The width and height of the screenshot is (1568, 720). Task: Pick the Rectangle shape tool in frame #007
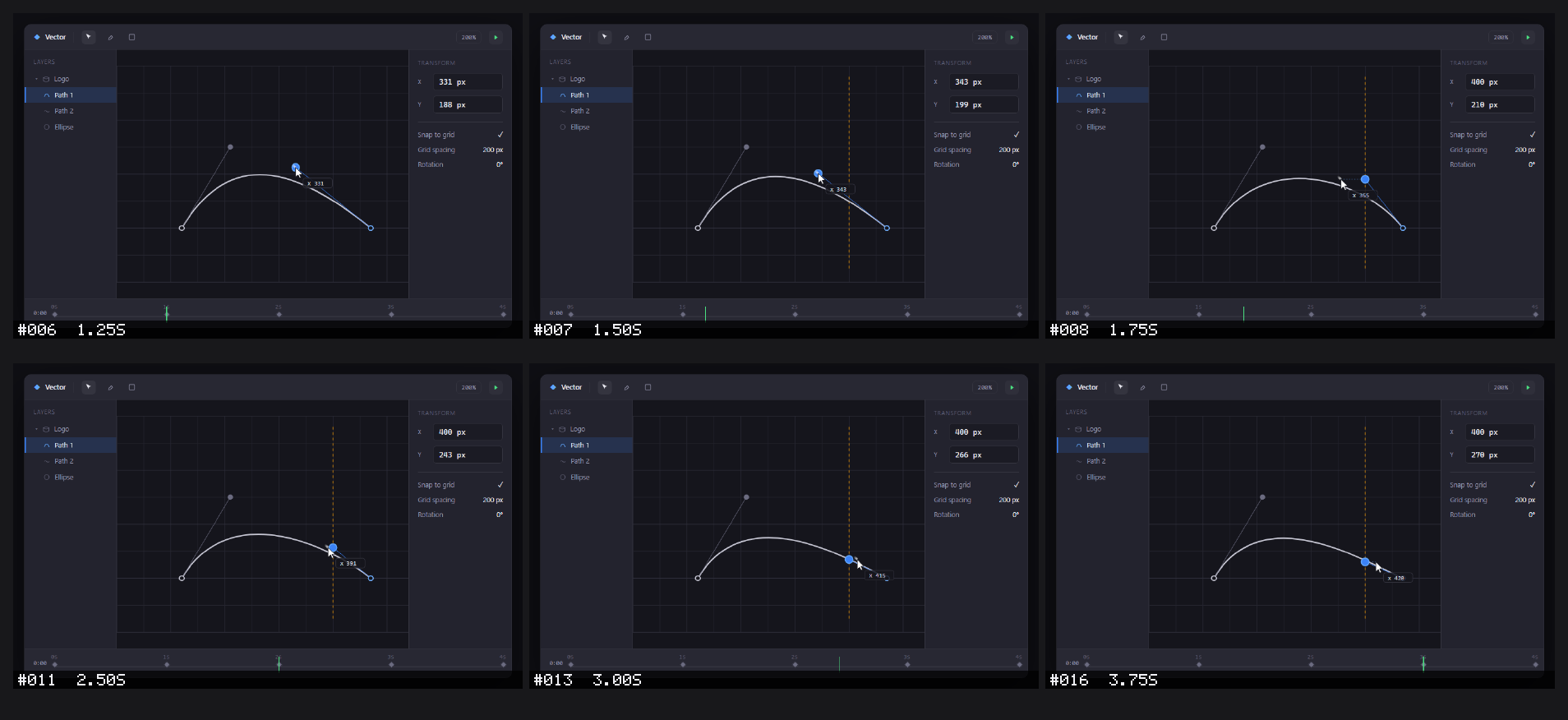pos(648,37)
